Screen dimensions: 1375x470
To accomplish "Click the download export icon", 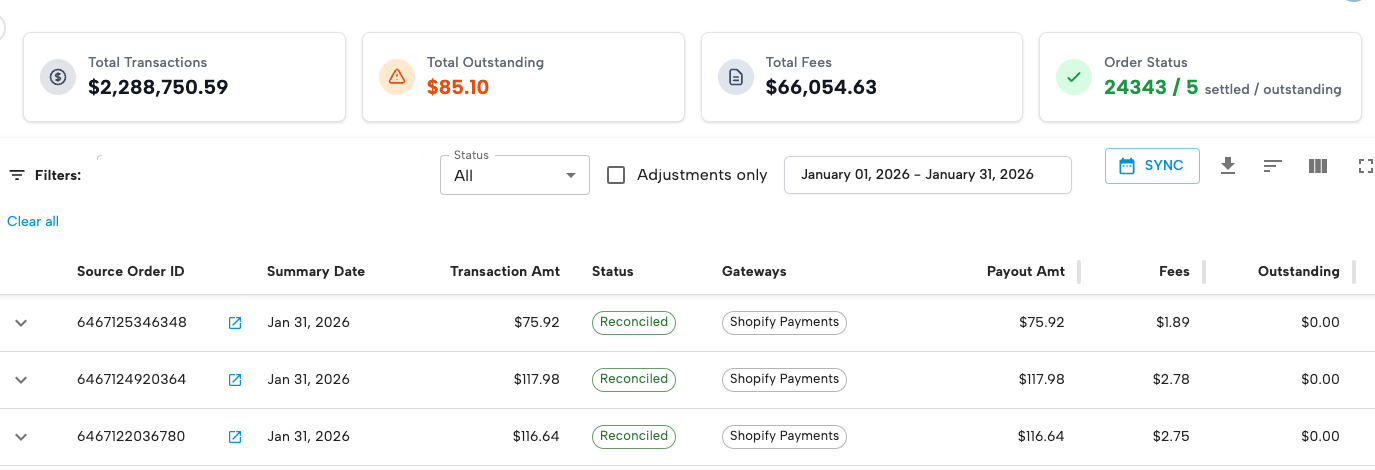I will click(x=1228, y=166).
